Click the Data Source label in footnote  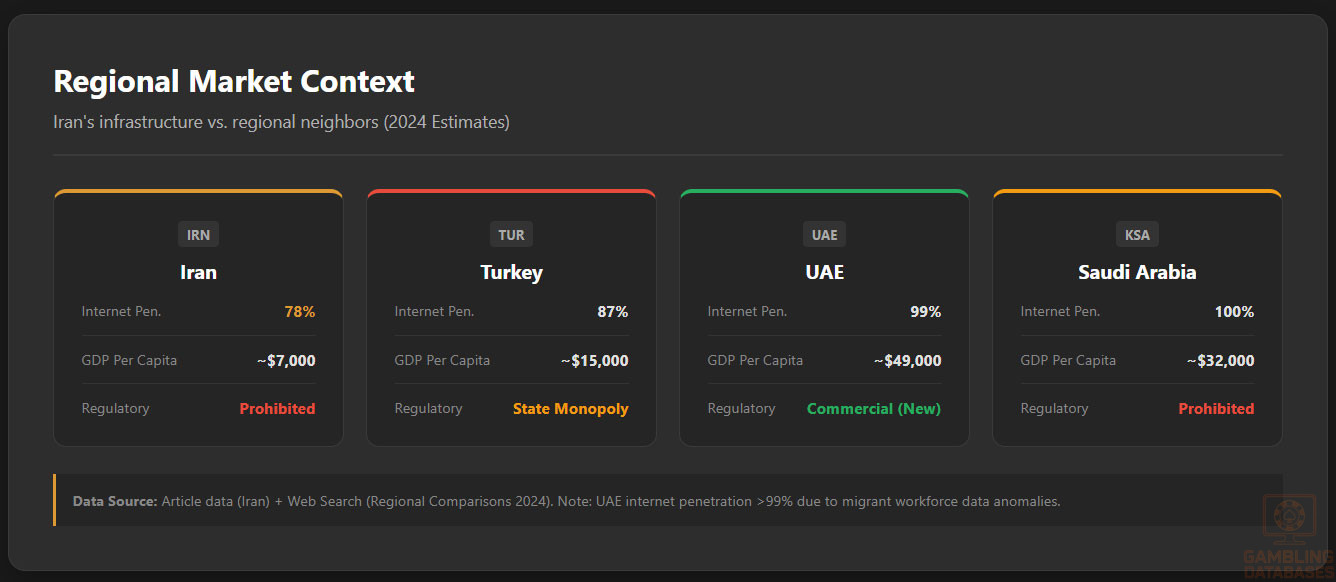point(115,501)
